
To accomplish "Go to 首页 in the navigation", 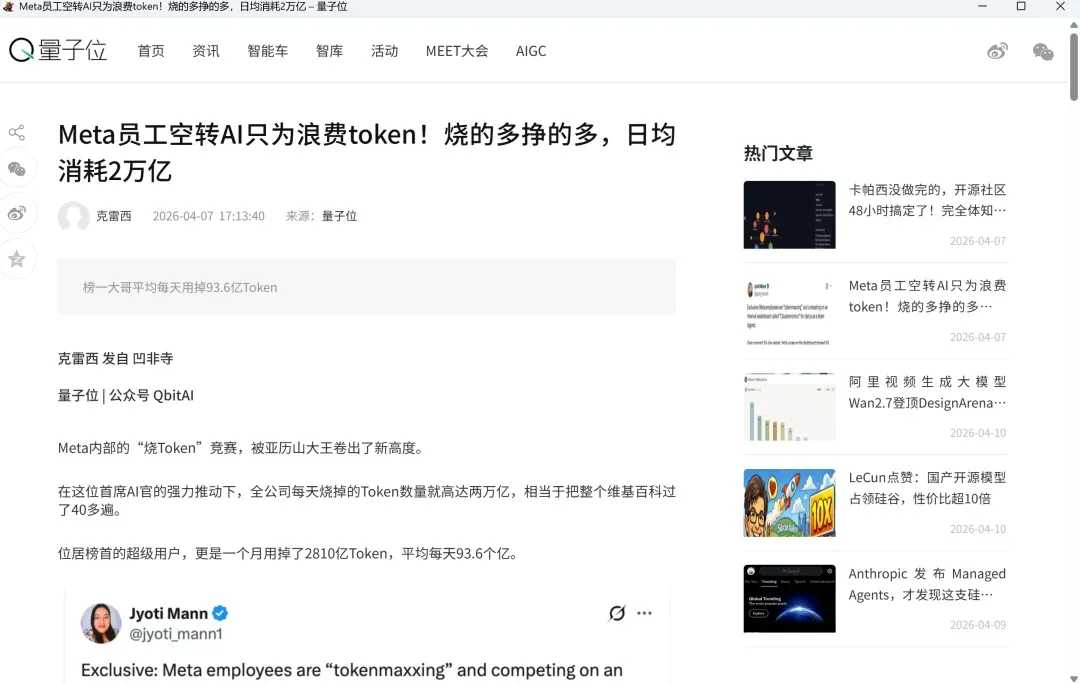I will pos(151,51).
